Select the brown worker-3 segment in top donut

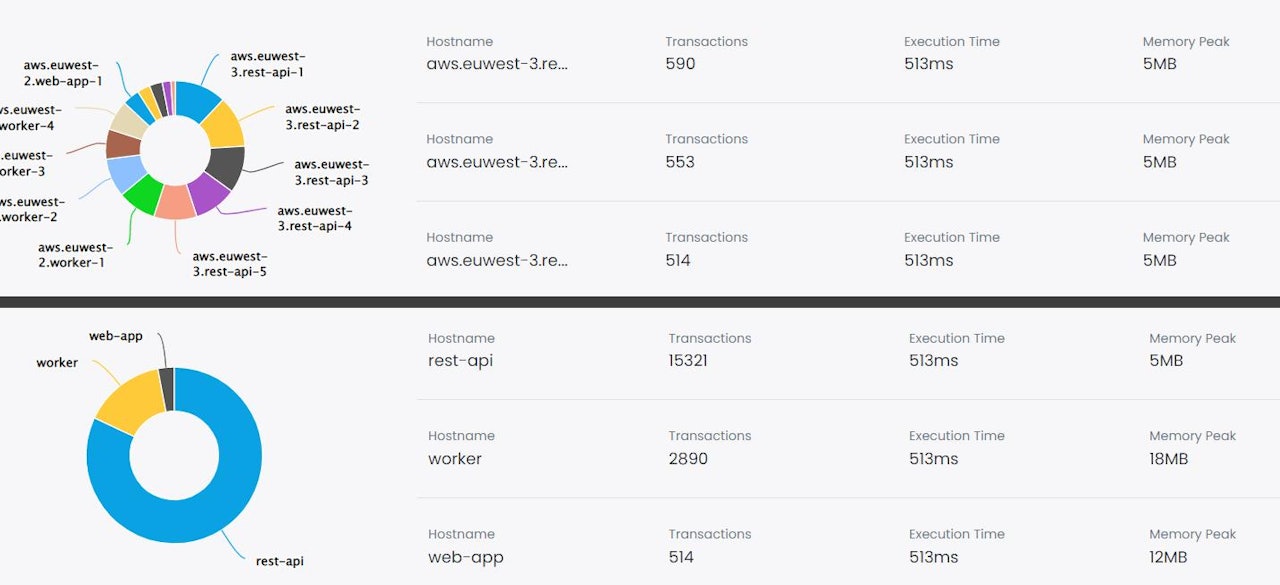[x=122, y=144]
